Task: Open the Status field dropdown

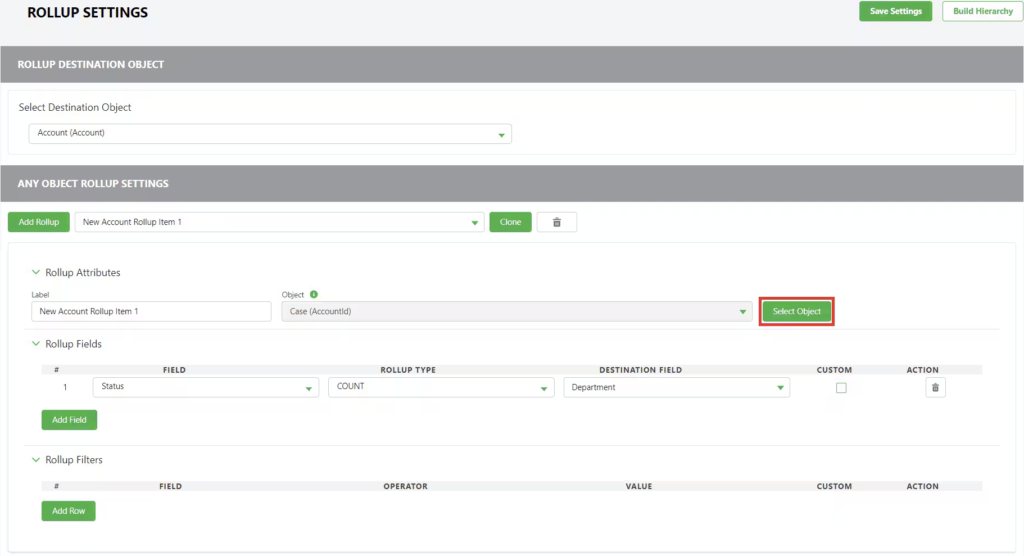Action: (x=206, y=387)
